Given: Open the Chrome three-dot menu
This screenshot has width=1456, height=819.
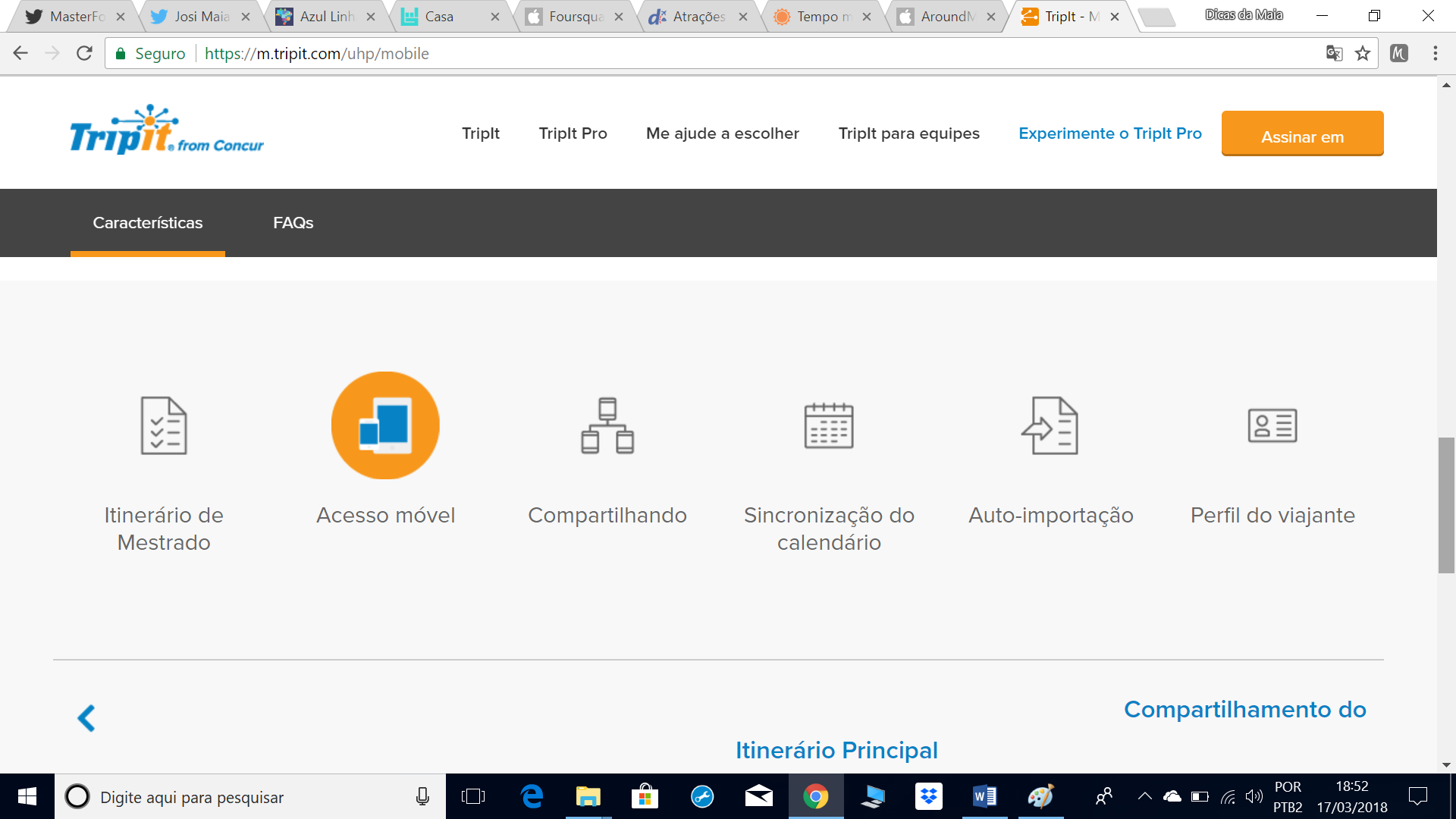Looking at the screenshot, I should (x=1435, y=53).
